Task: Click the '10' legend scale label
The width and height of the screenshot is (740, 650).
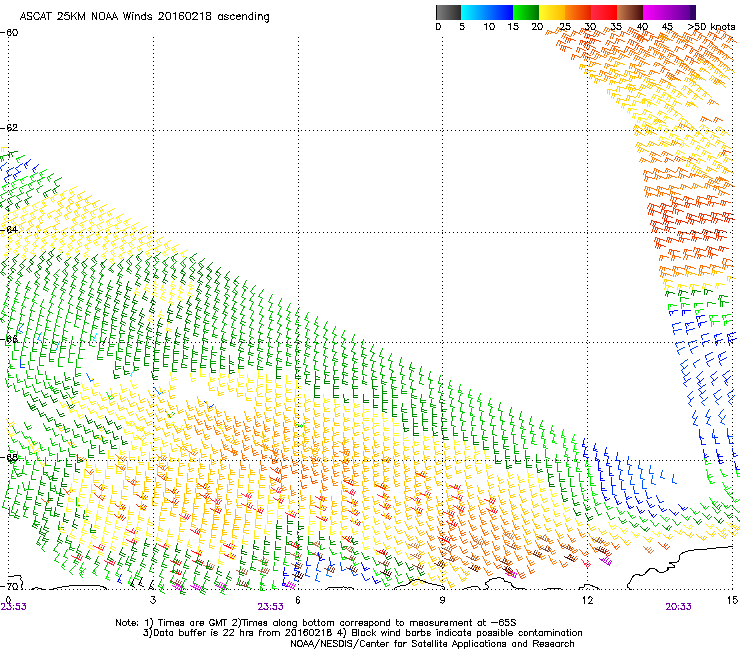Action: tap(489, 27)
